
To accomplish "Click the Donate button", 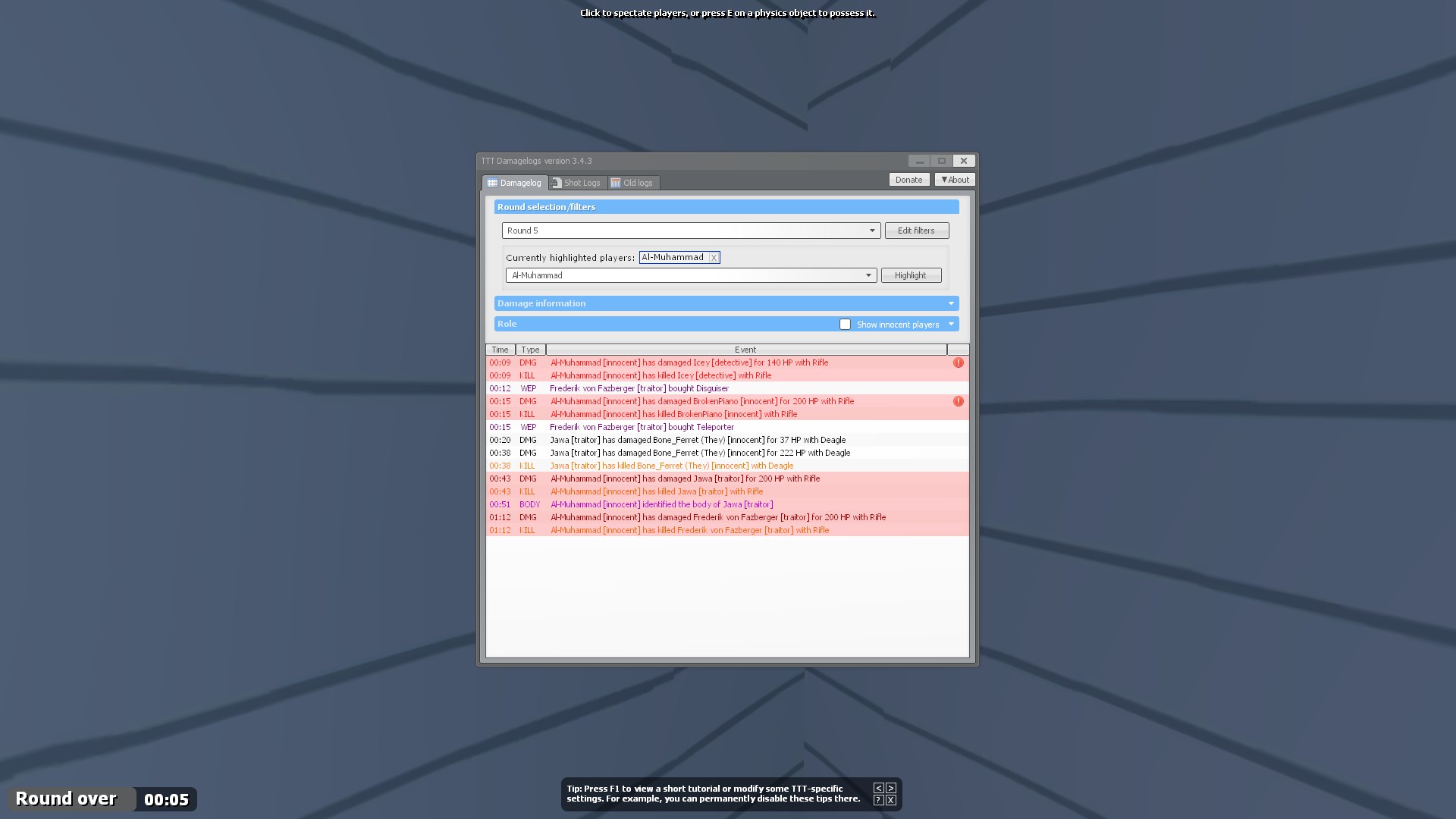I will pyautogui.click(x=908, y=180).
